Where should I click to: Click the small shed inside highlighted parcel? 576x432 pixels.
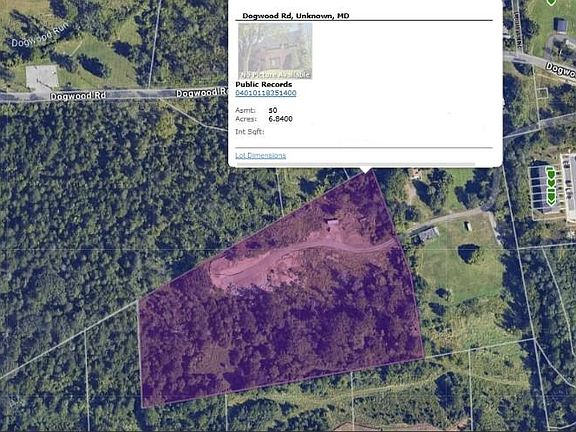pyautogui.click(x=333, y=222)
